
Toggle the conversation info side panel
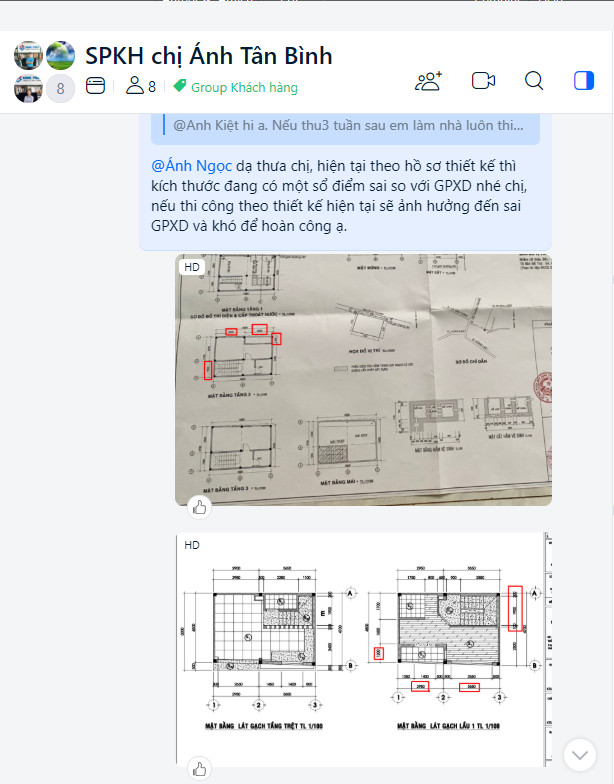click(x=584, y=80)
